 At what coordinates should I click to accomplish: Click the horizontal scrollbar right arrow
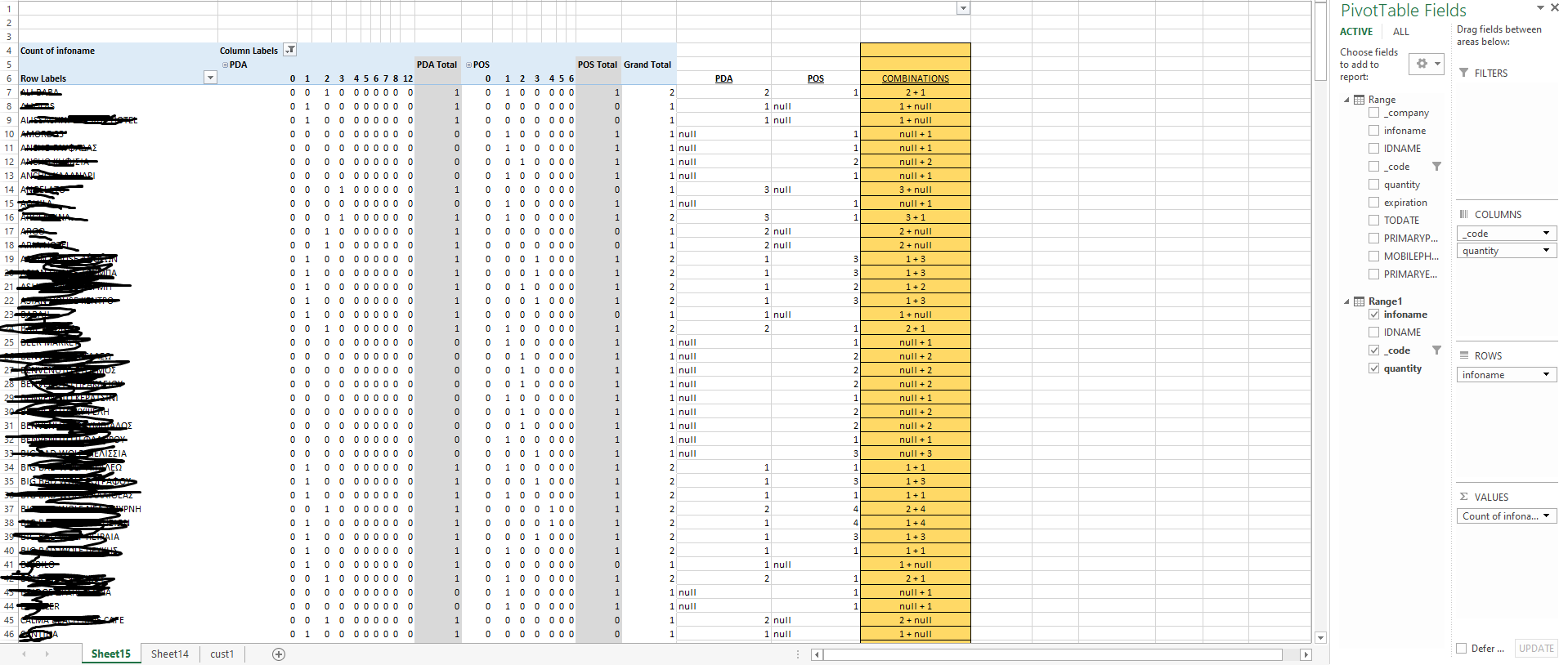tap(1306, 654)
